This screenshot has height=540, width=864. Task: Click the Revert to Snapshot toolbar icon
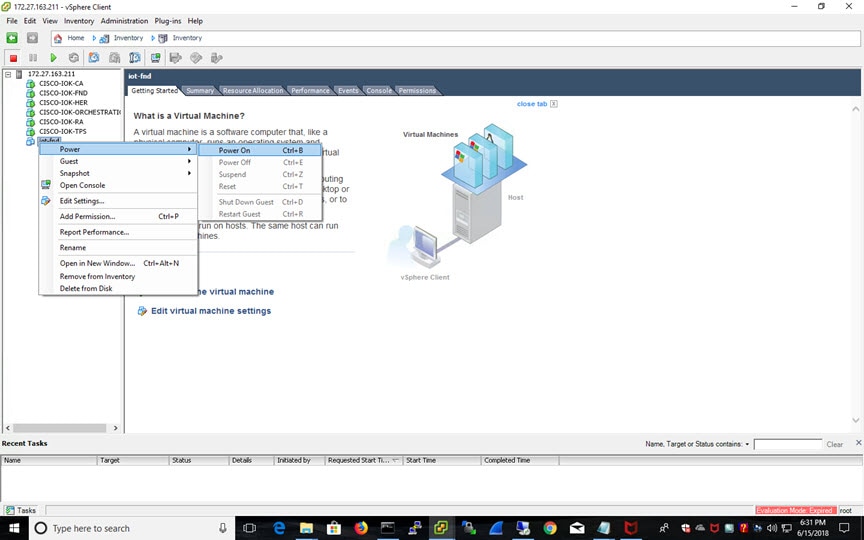click(115, 58)
